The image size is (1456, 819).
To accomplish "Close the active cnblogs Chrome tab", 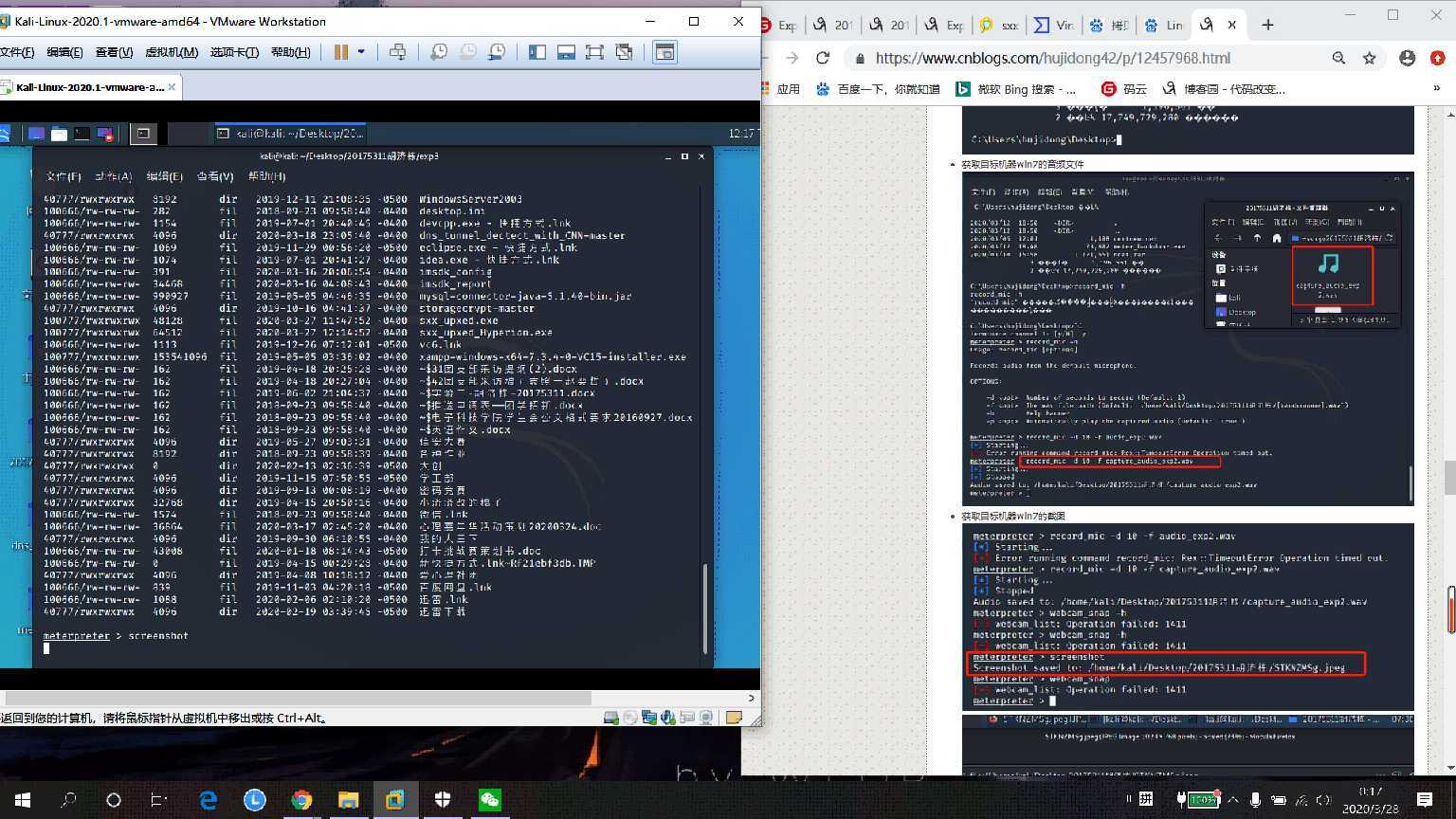I will [x=1232, y=26].
